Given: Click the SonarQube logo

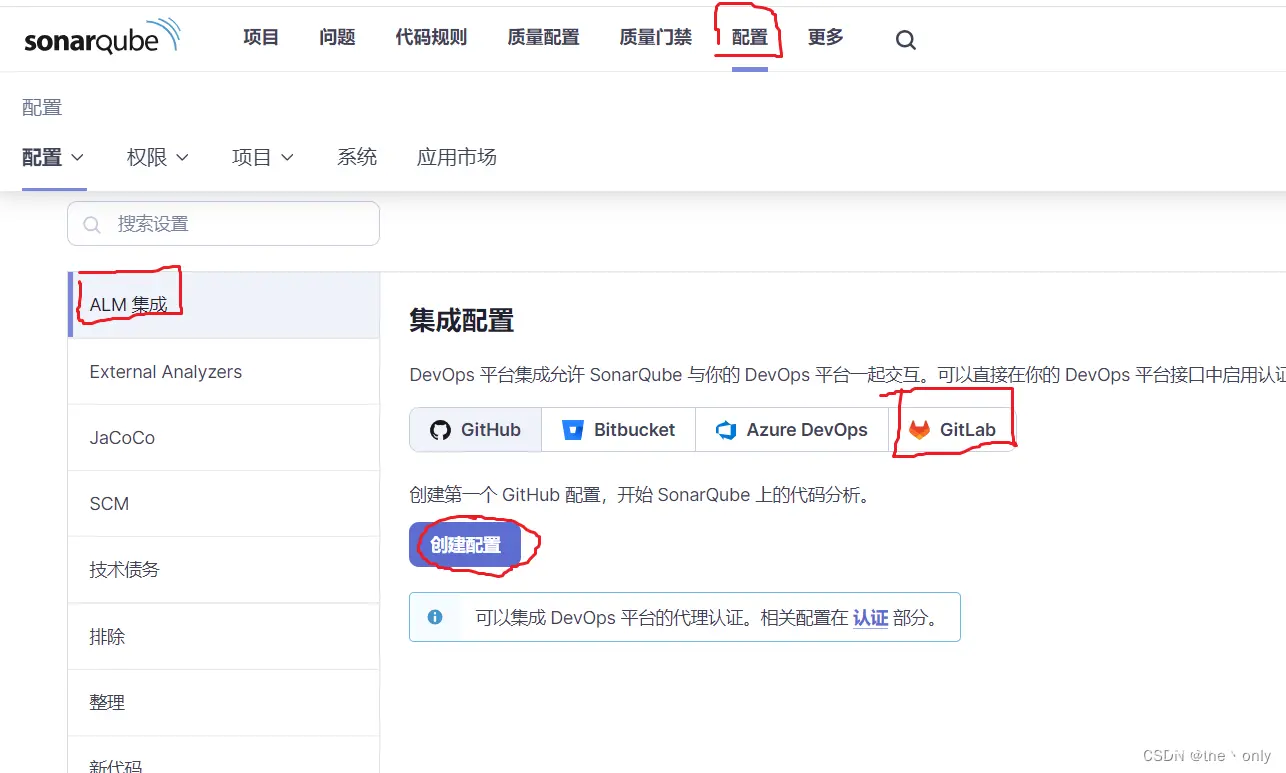Looking at the screenshot, I should [x=102, y=37].
